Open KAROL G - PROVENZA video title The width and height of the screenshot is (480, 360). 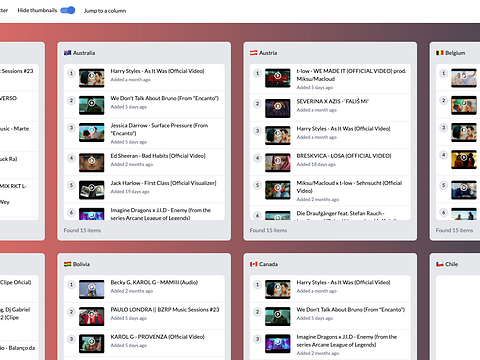point(157,337)
